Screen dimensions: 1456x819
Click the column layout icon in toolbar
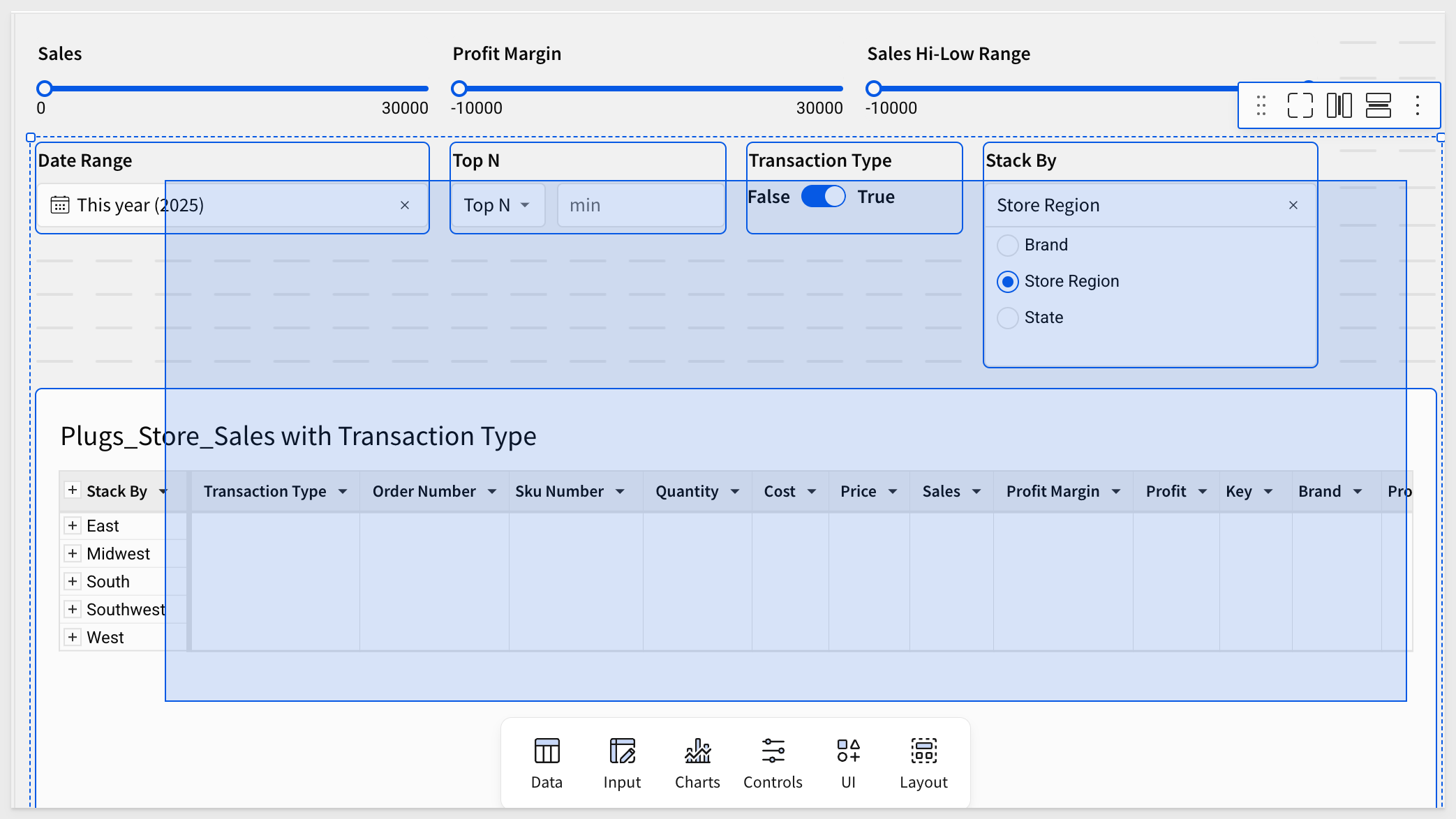coord(1339,105)
